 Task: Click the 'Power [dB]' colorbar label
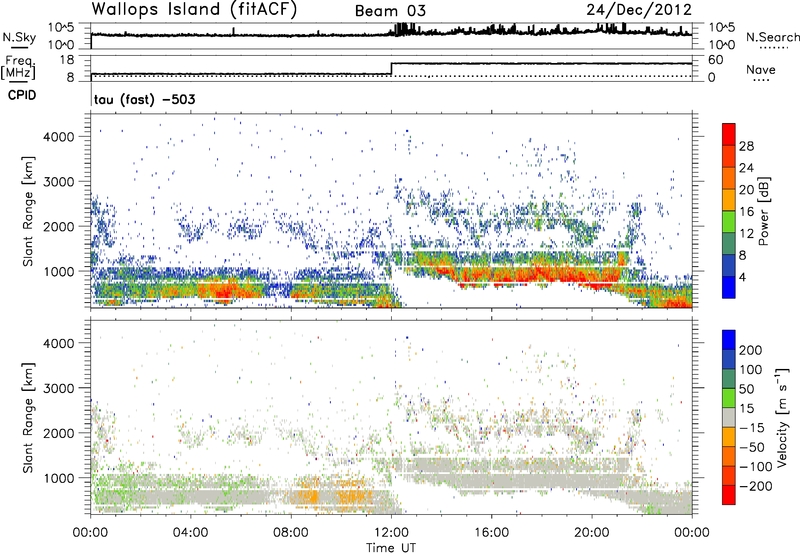tap(763, 211)
